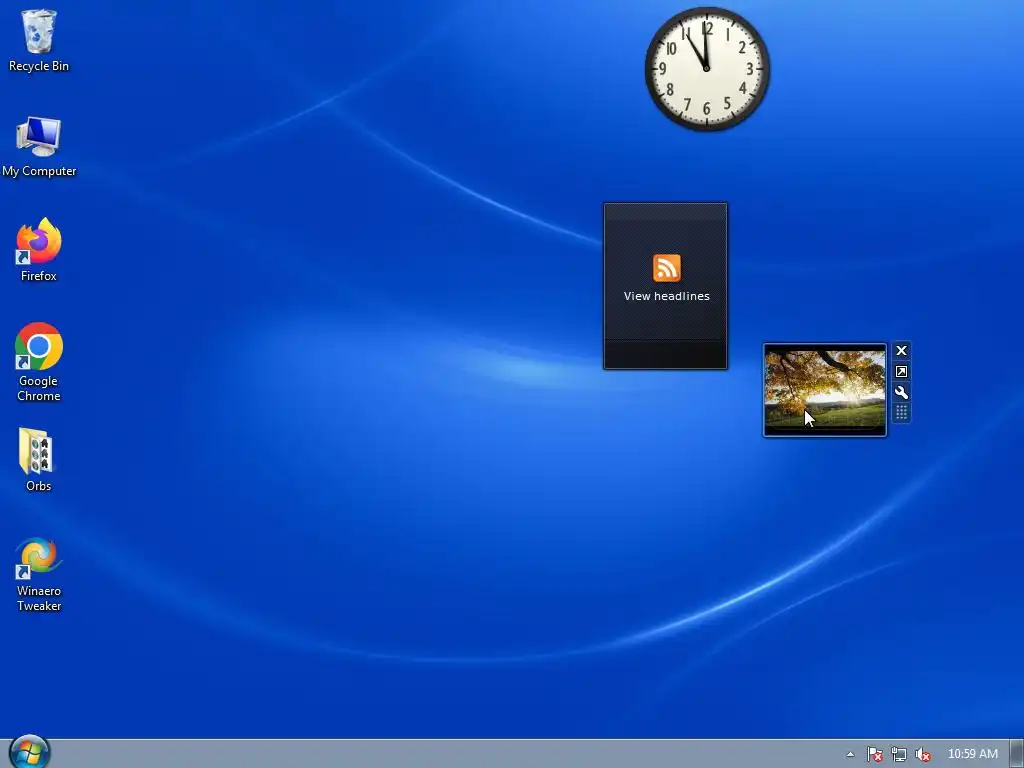
Task: Click the orange RSS feed icon
Action: coord(666,268)
